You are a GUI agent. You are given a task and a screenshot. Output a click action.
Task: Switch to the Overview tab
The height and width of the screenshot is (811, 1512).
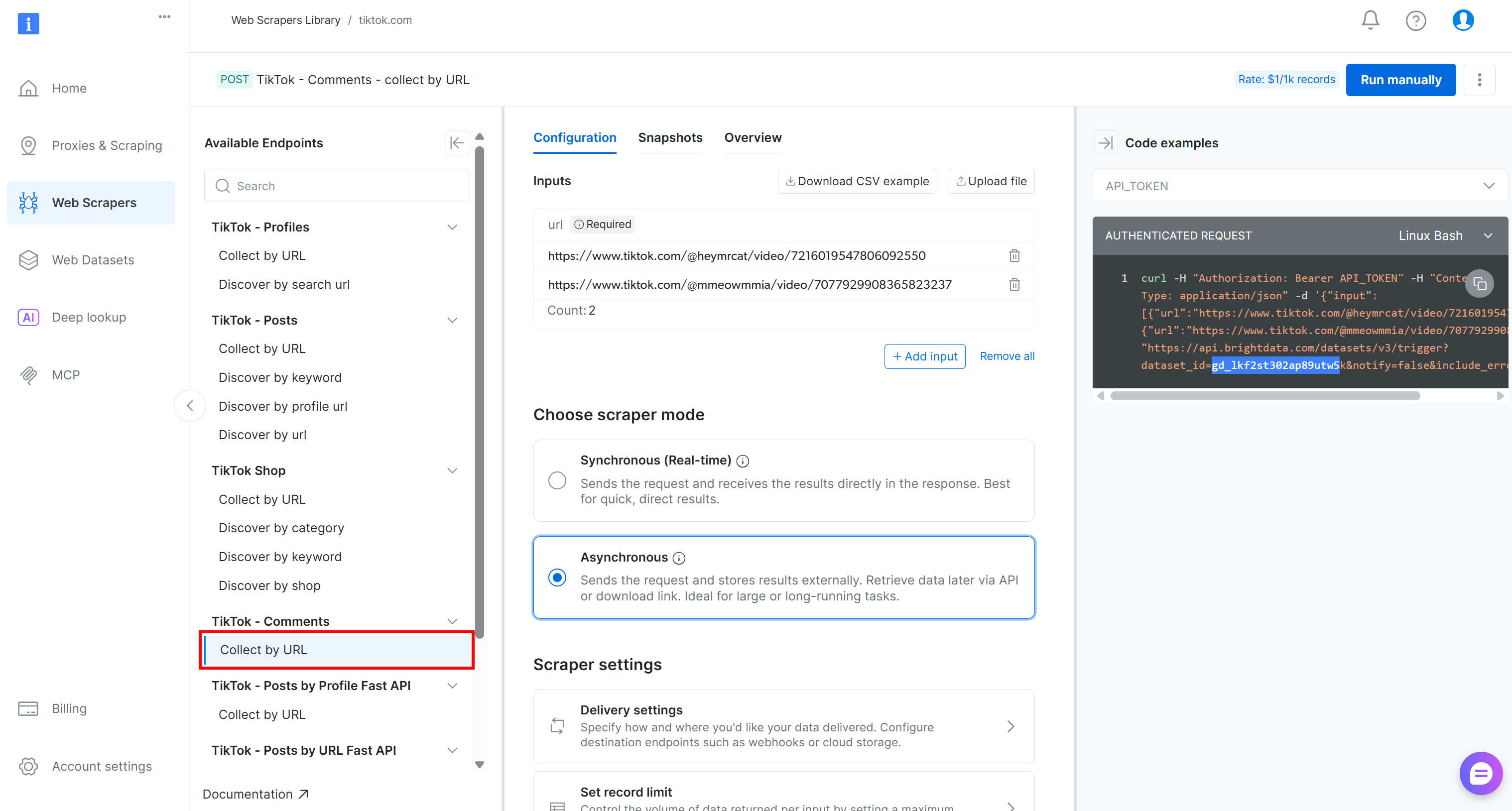coord(753,137)
